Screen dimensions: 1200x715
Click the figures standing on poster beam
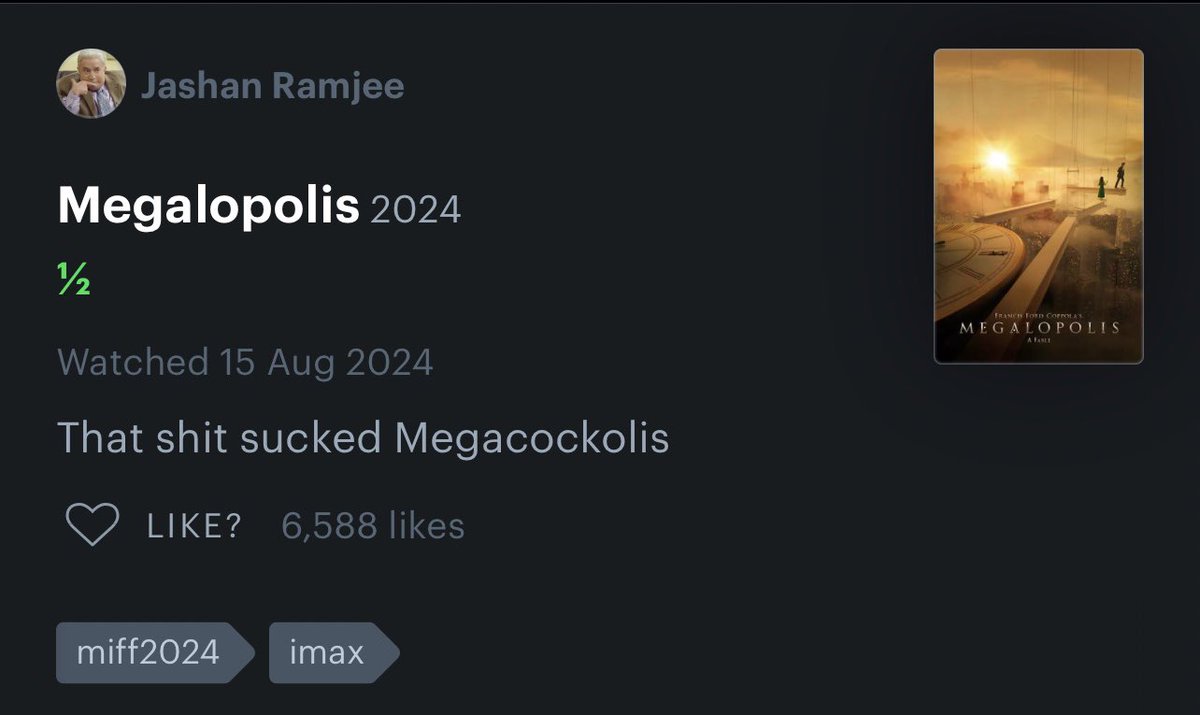pos(1110,178)
